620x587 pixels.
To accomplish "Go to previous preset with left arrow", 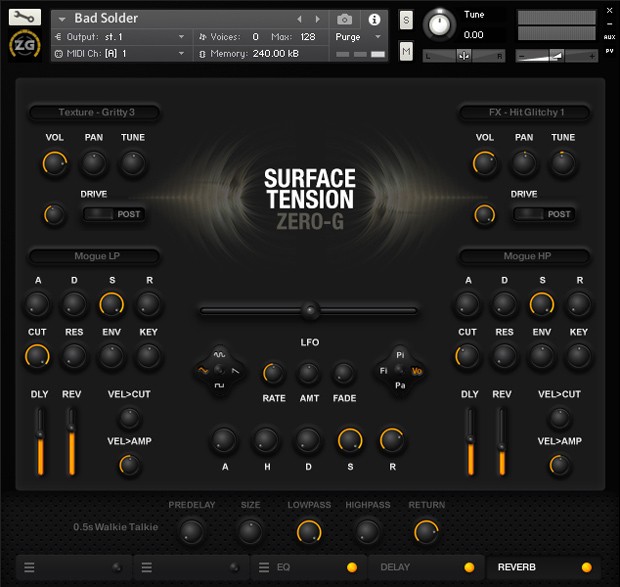I will click(299, 19).
